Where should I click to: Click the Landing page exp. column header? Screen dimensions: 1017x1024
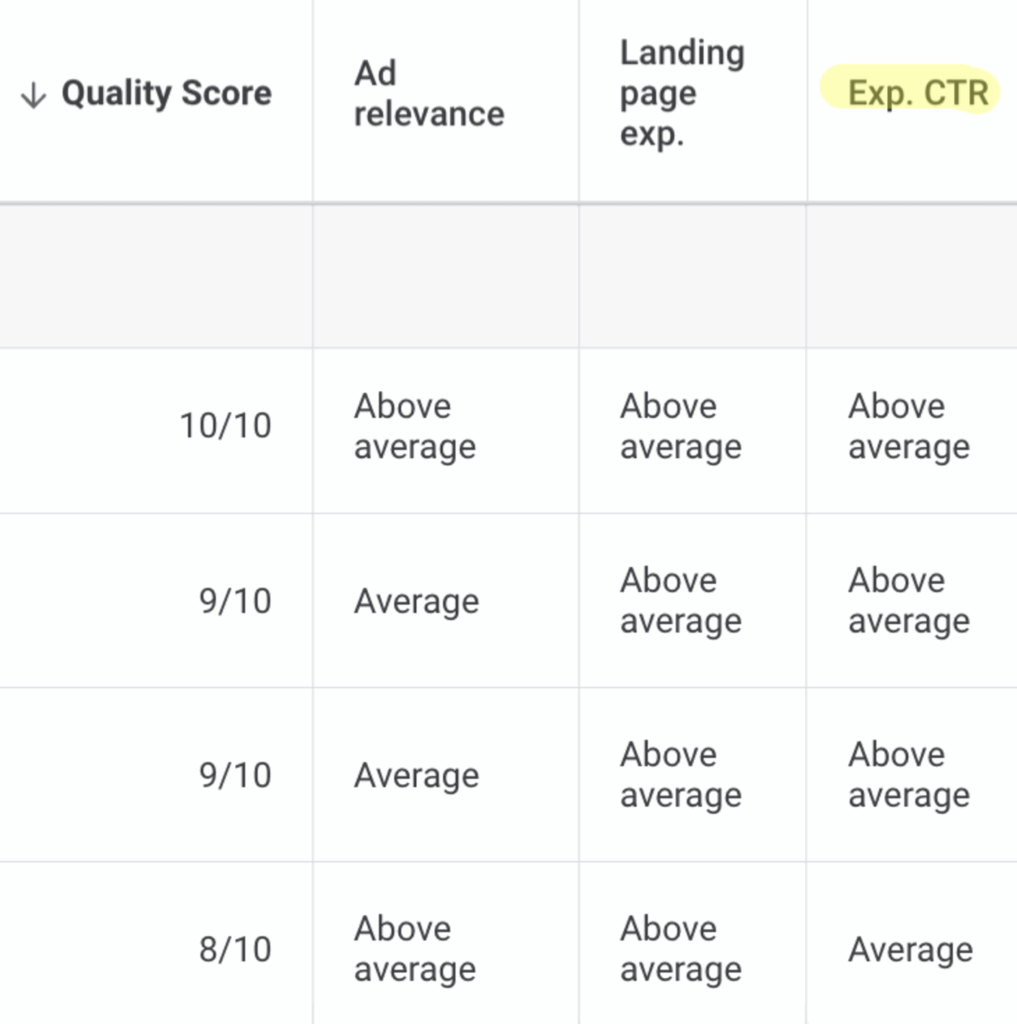click(x=681, y=93)
